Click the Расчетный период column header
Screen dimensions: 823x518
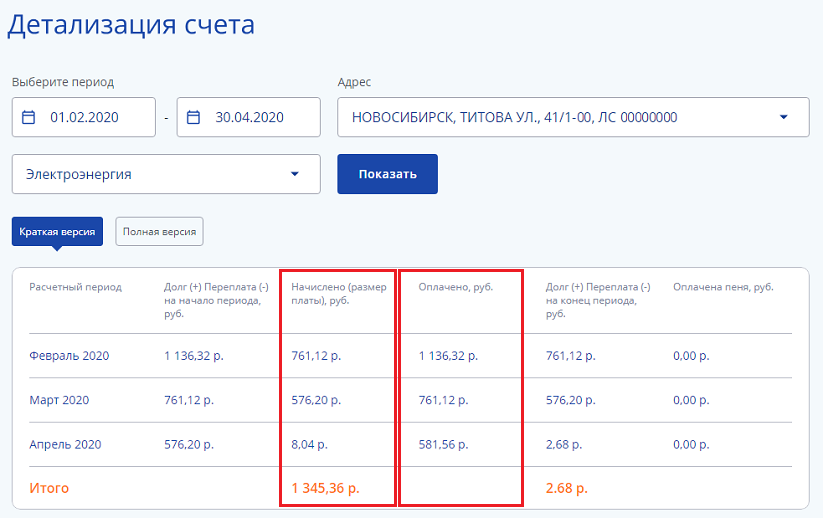[75, 287]
